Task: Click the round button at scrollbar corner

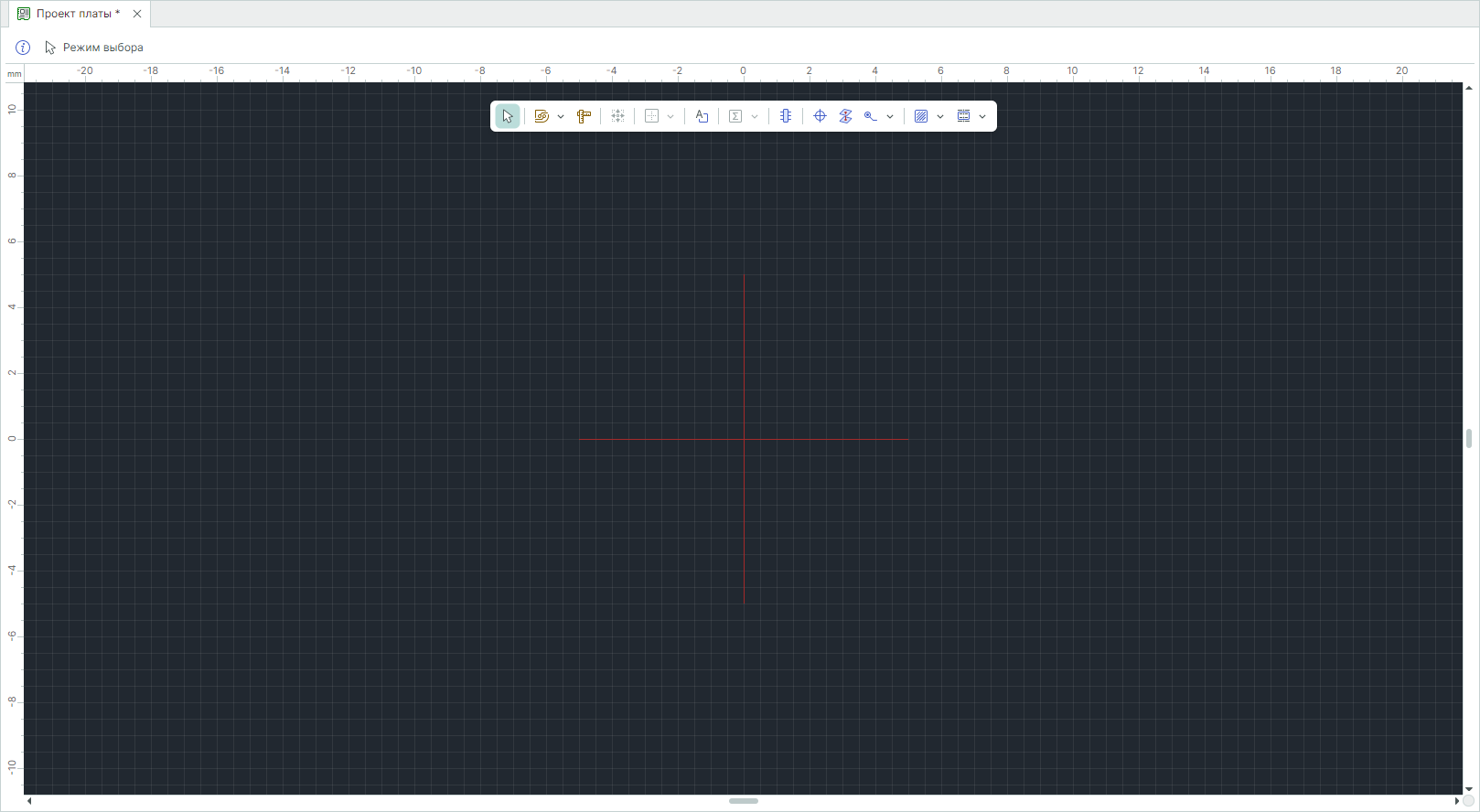Action: 1469,801
